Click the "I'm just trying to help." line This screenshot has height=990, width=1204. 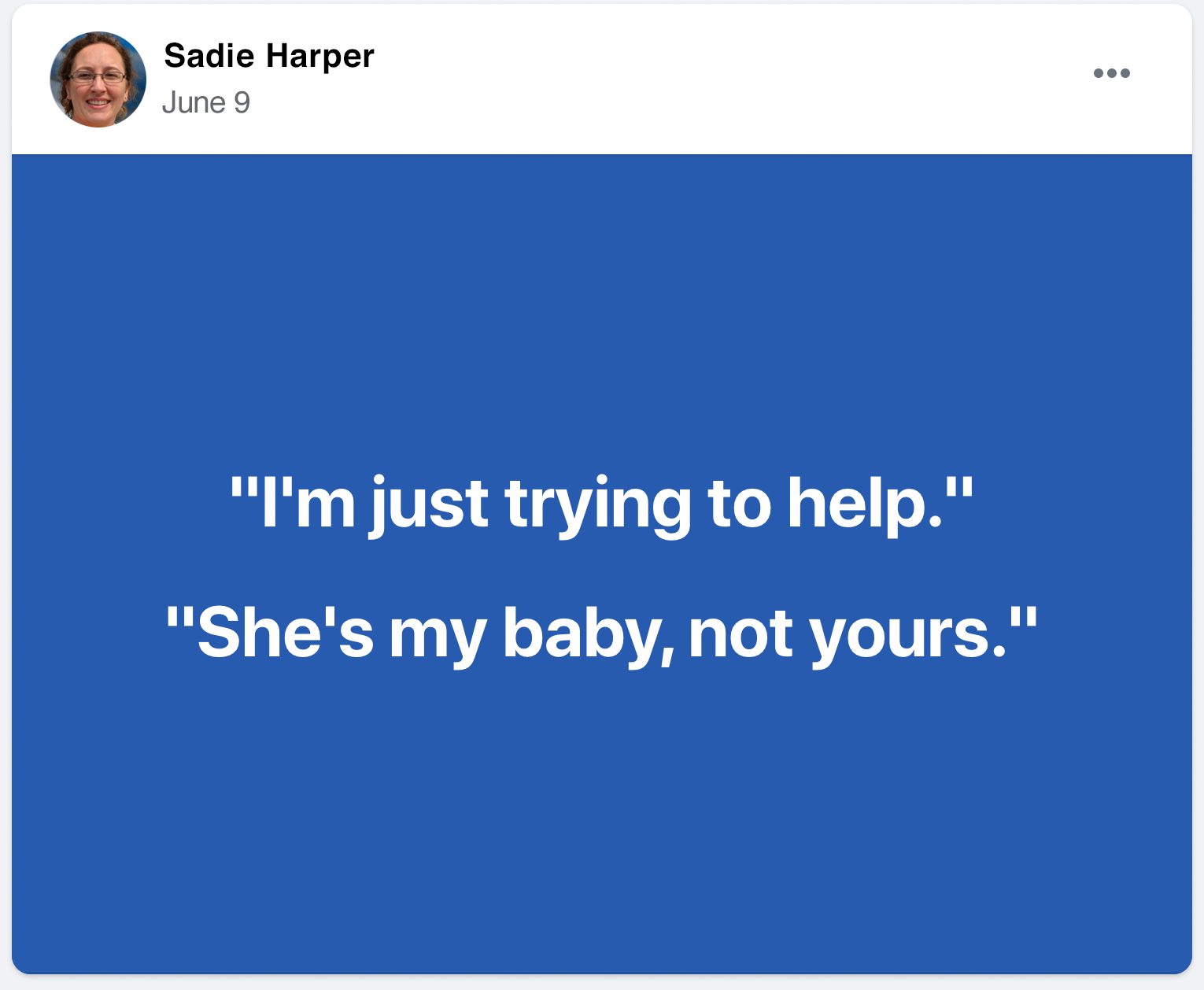[601, 504]
